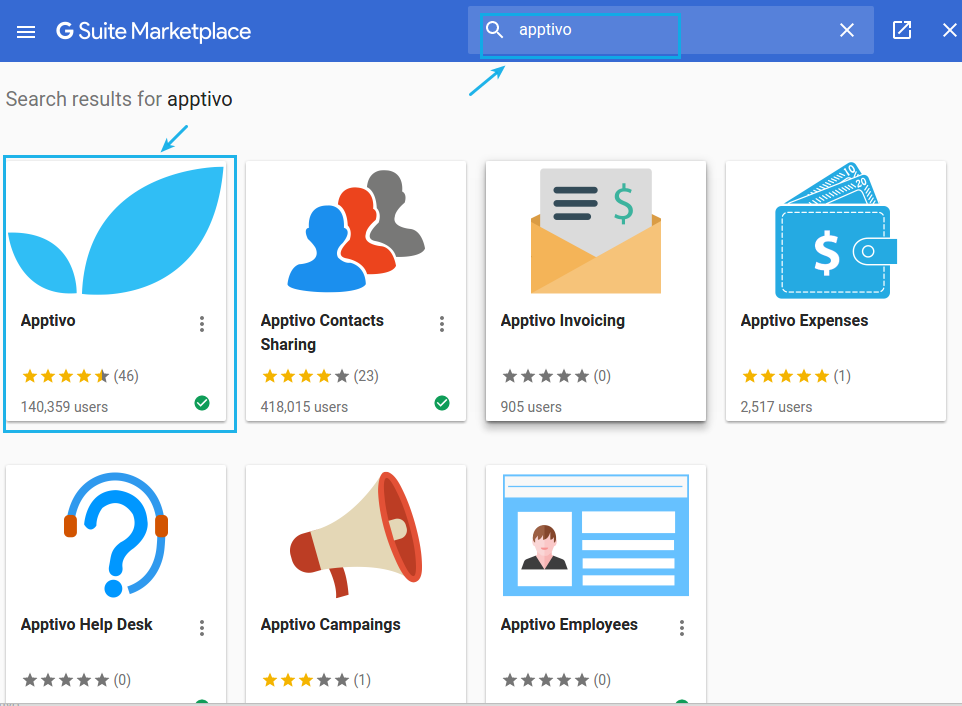The width and height of the screenshot is (962, 706).
Task: Open Apptivo Employees ID card icon
Action: tap(596, 535)
